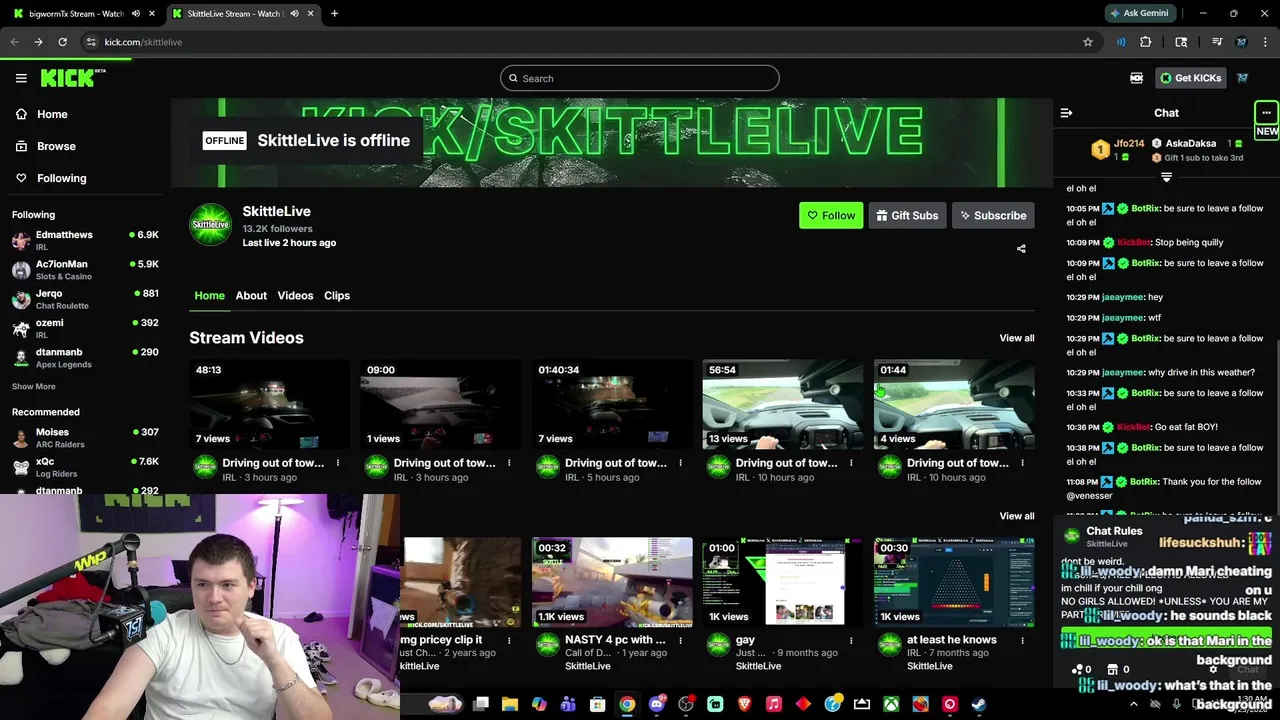1280x720 pixels.
Task: Open Brave browser from the taskbar
Action: click(x=744, y=704)
